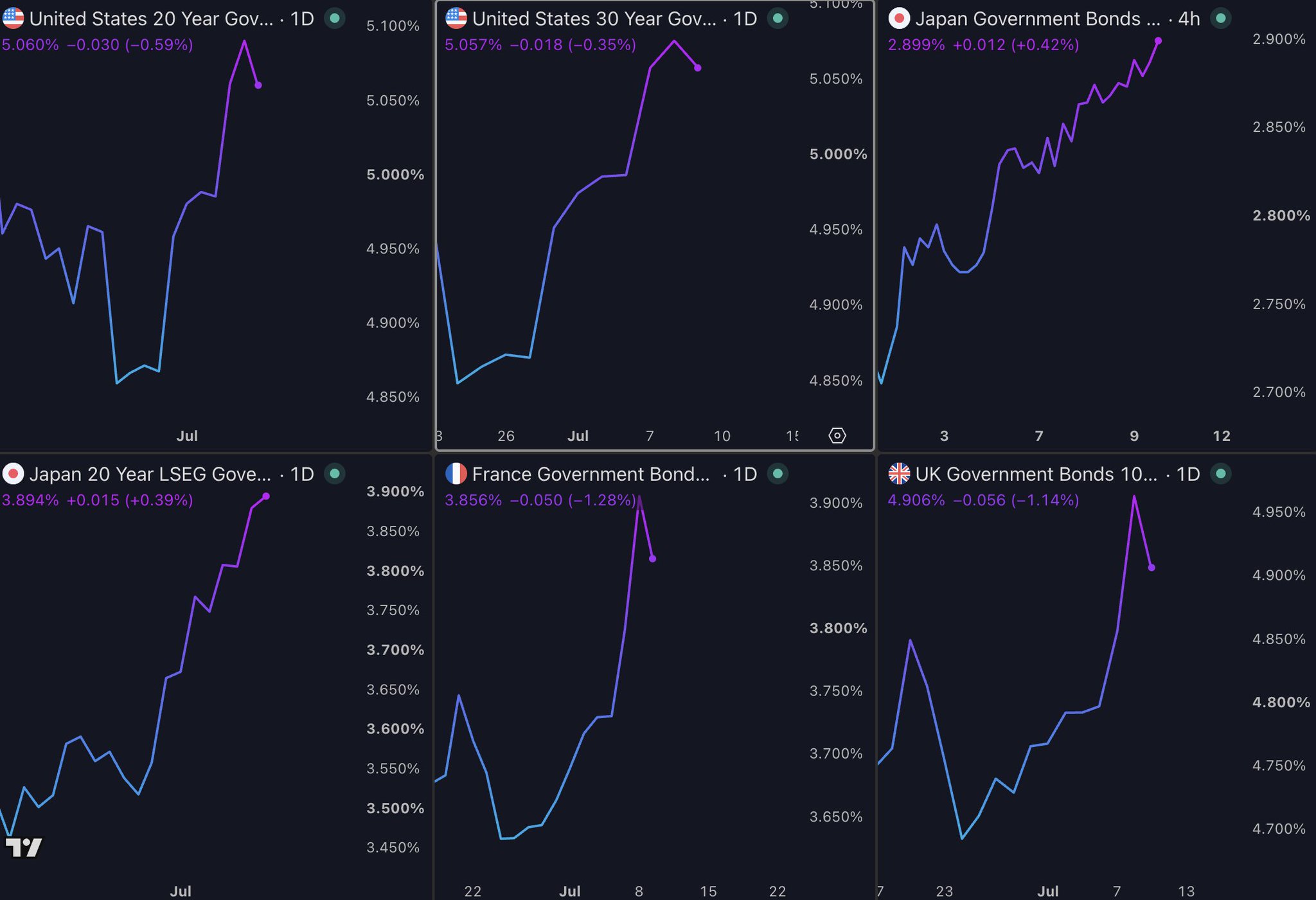Click the France flag icon on France bond chart
The height and width of the screenshot is (900, 1316).
[456, 474]
